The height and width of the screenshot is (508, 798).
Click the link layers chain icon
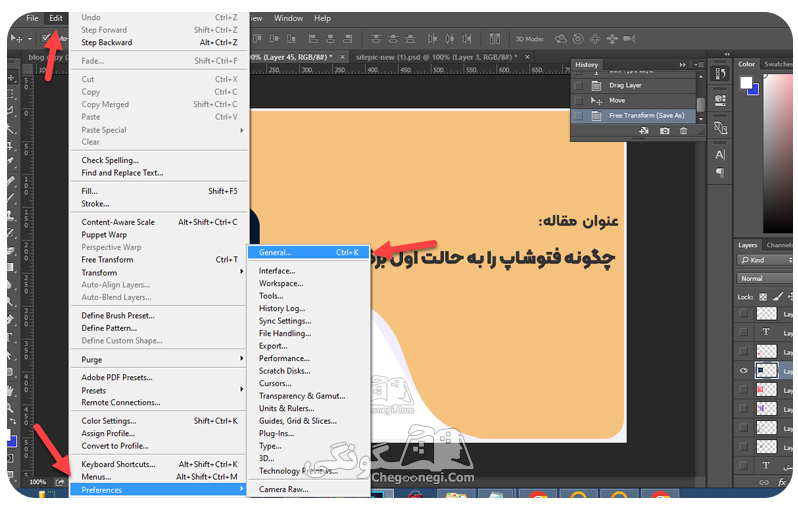point(764,482)
